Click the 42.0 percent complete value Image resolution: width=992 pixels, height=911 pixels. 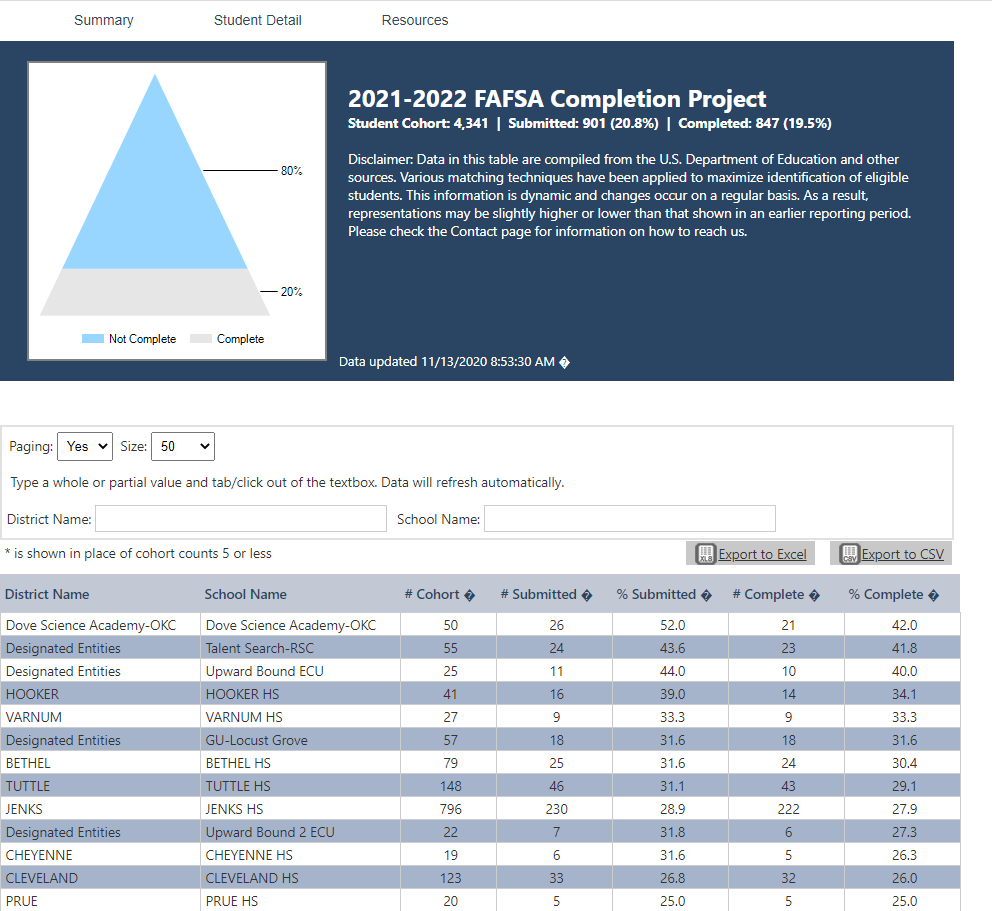(x=904, y=625)
